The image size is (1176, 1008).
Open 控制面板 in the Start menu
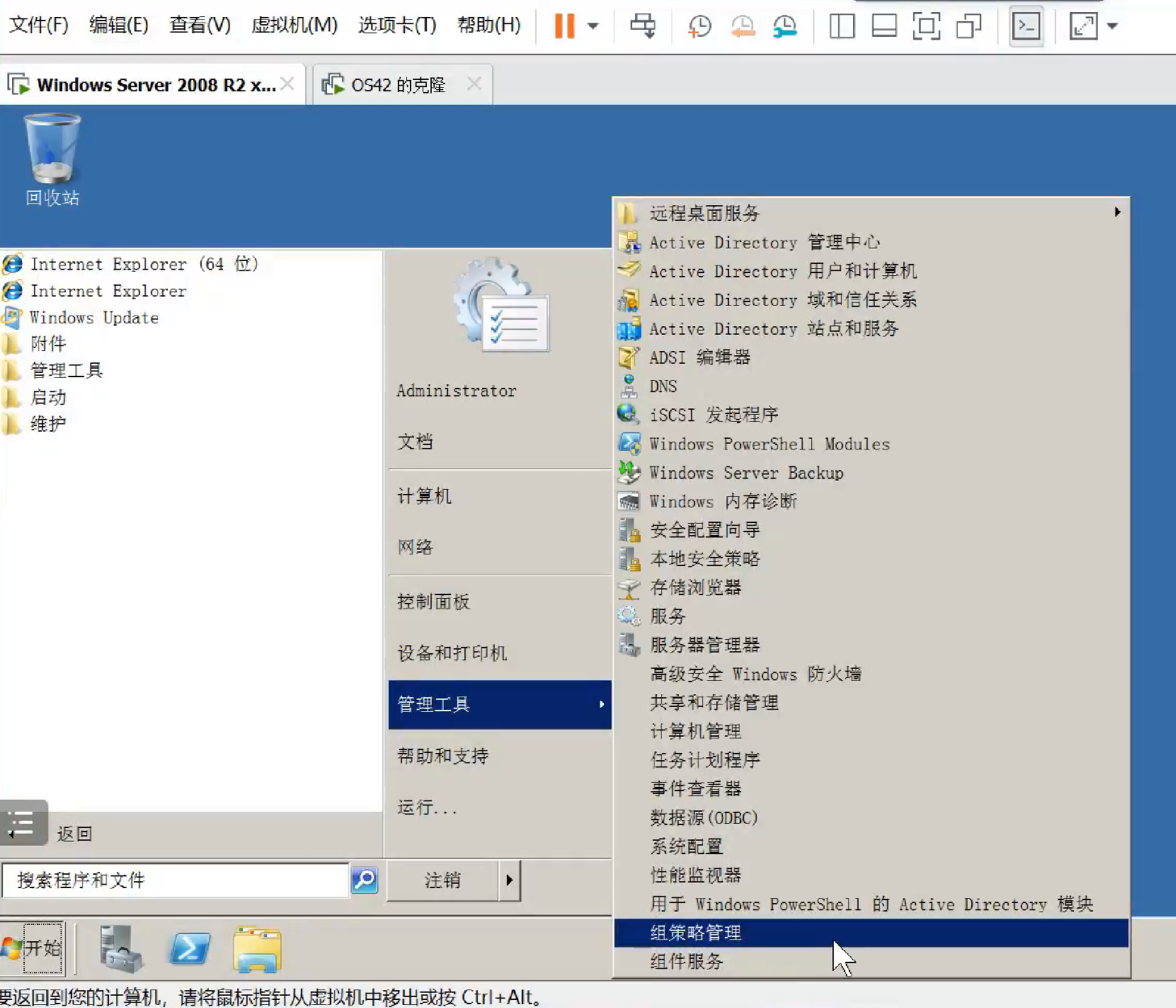pyautogui.click(x=433, y=602)
